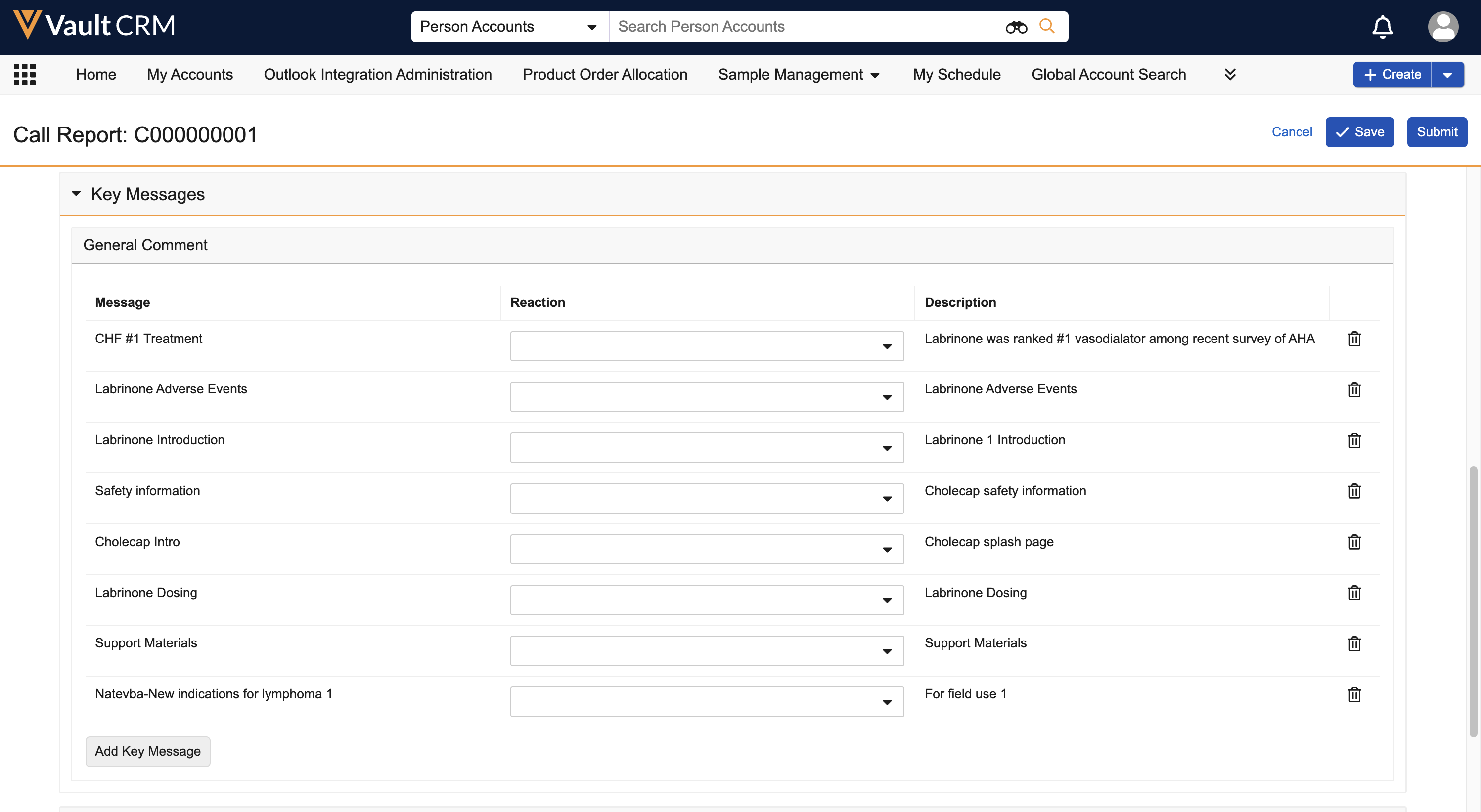Open the app launcher grid

point(25,75)
